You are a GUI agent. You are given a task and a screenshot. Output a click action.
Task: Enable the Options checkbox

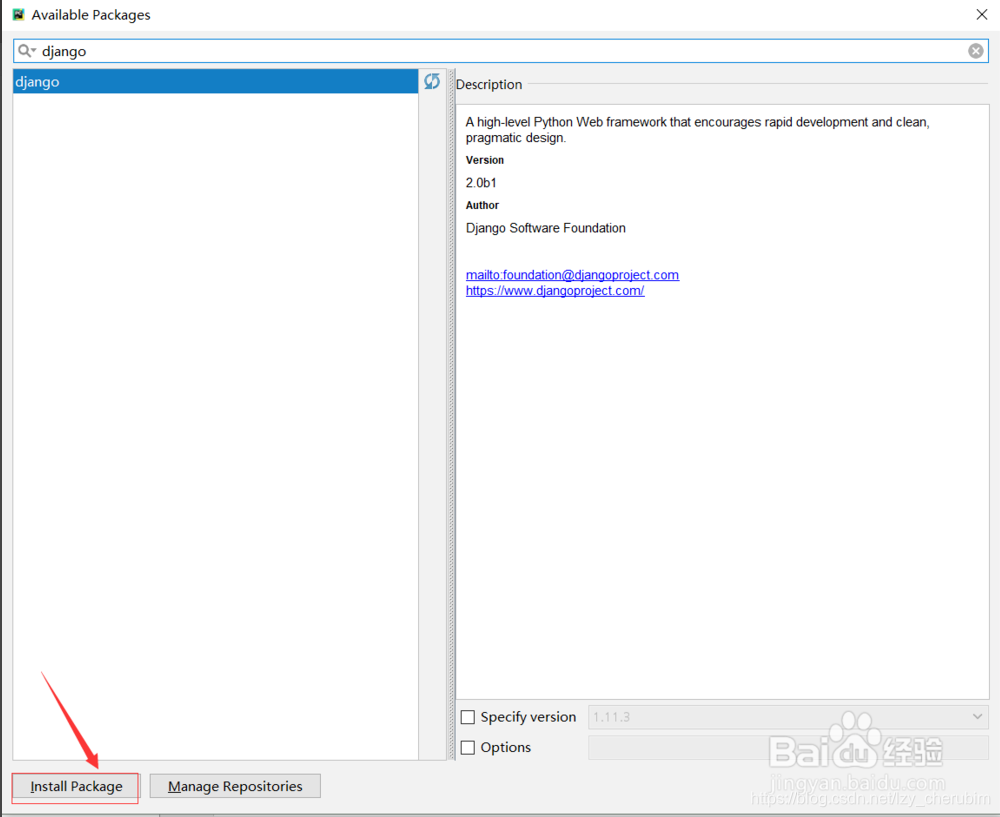[x=467, y=747]
